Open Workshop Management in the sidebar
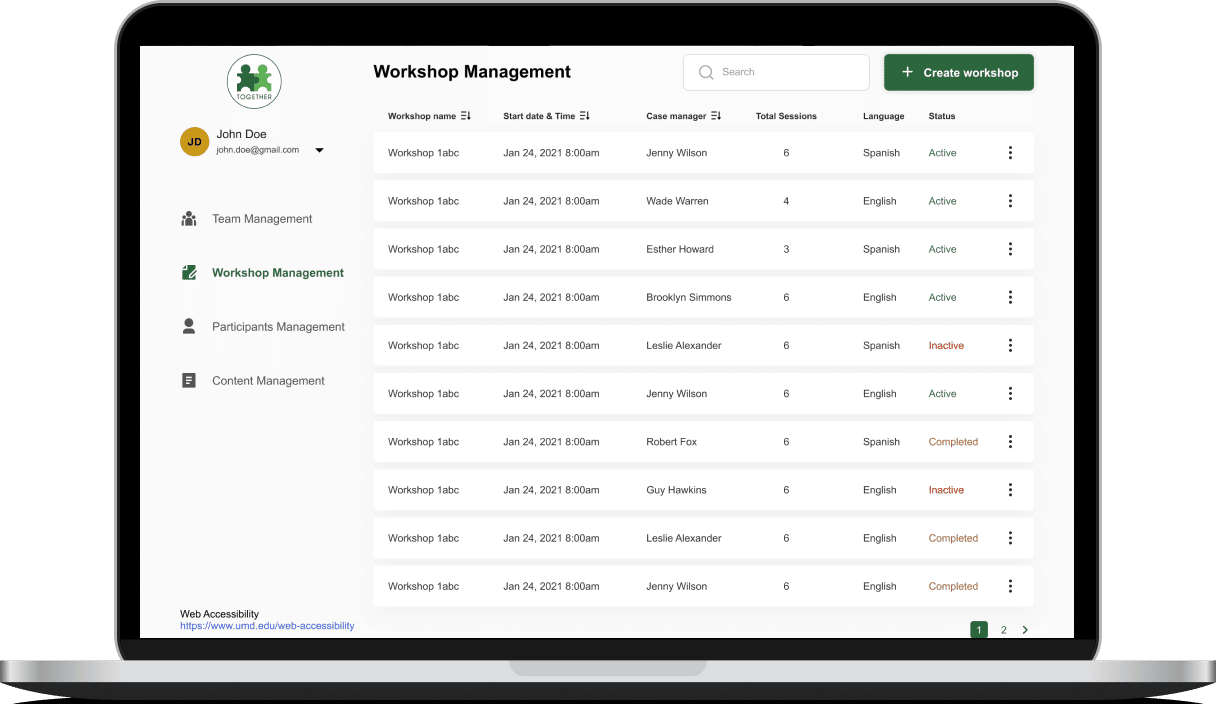 click(x=277, y=273)
